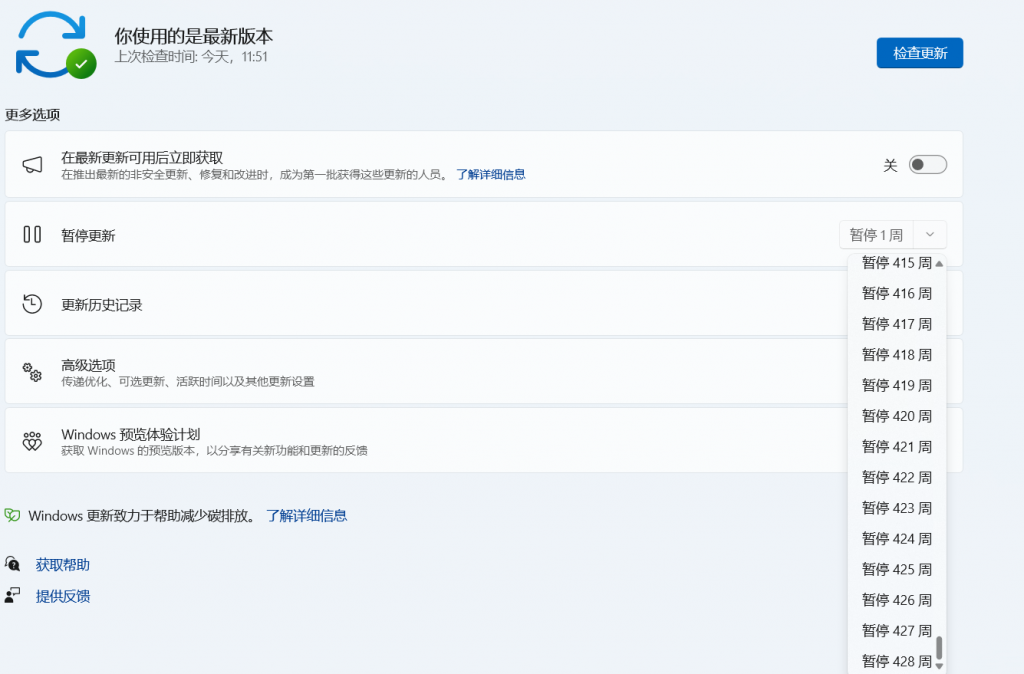Screen dimensions: 1024x674
Task: Click the 暂停 1 周 pause button
Action: (876, 235)
